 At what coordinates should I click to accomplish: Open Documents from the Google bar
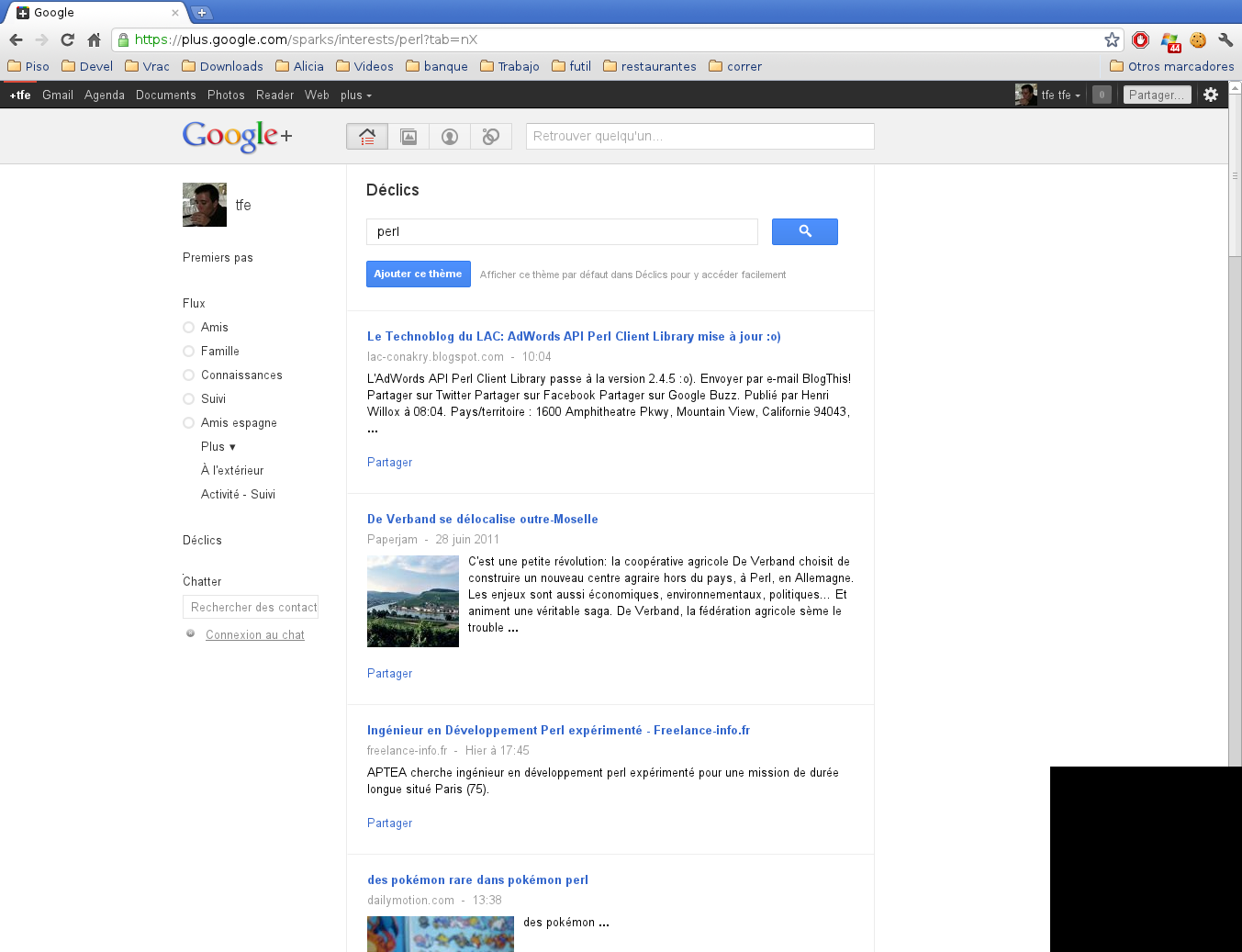pyautogui.click(x=166, y=95)
